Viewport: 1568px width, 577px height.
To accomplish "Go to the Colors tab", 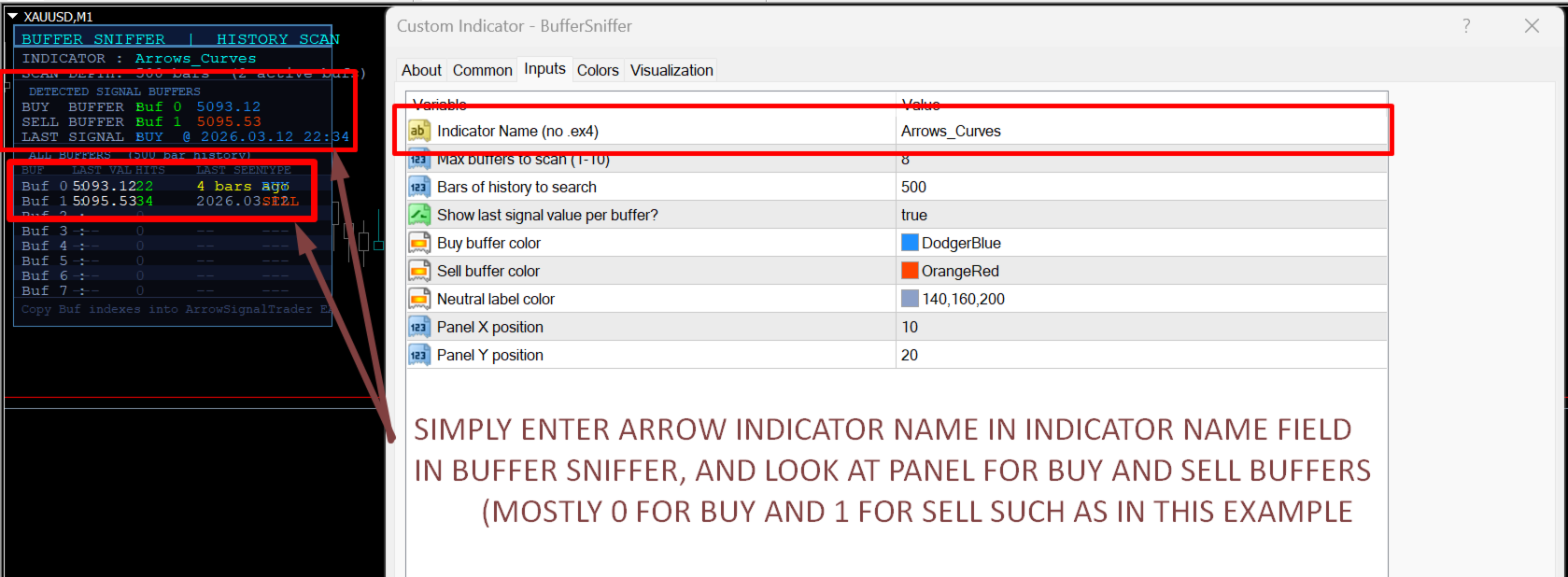I will (x=598, y=70).
